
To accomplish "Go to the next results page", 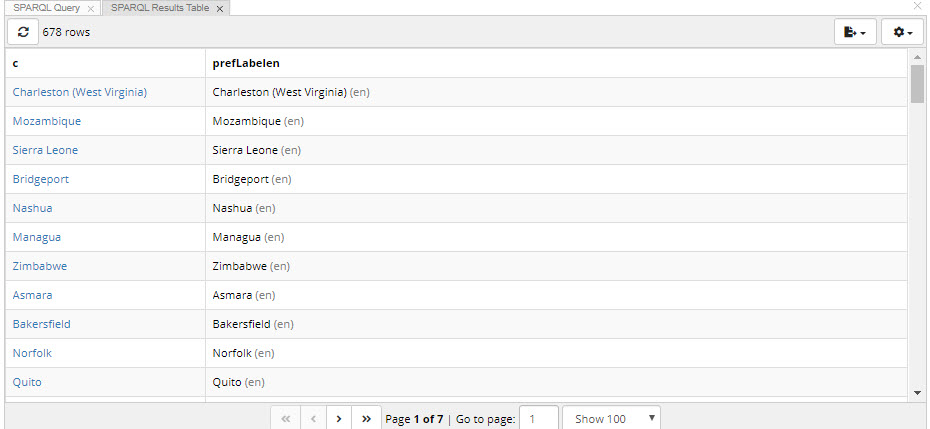I will pyautogui.click(x=339, y=419).
